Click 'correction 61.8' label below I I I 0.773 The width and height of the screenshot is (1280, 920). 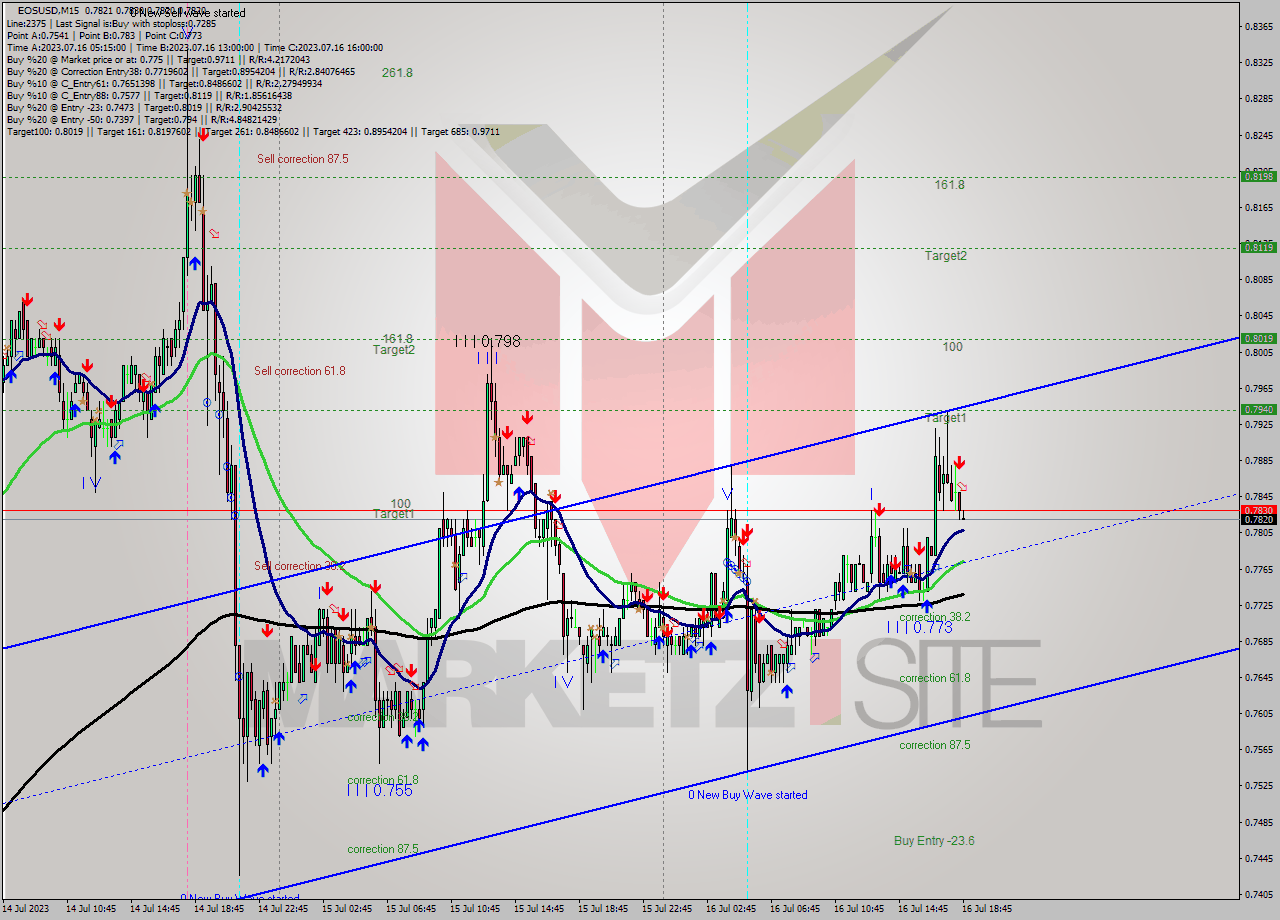(934, 678)
